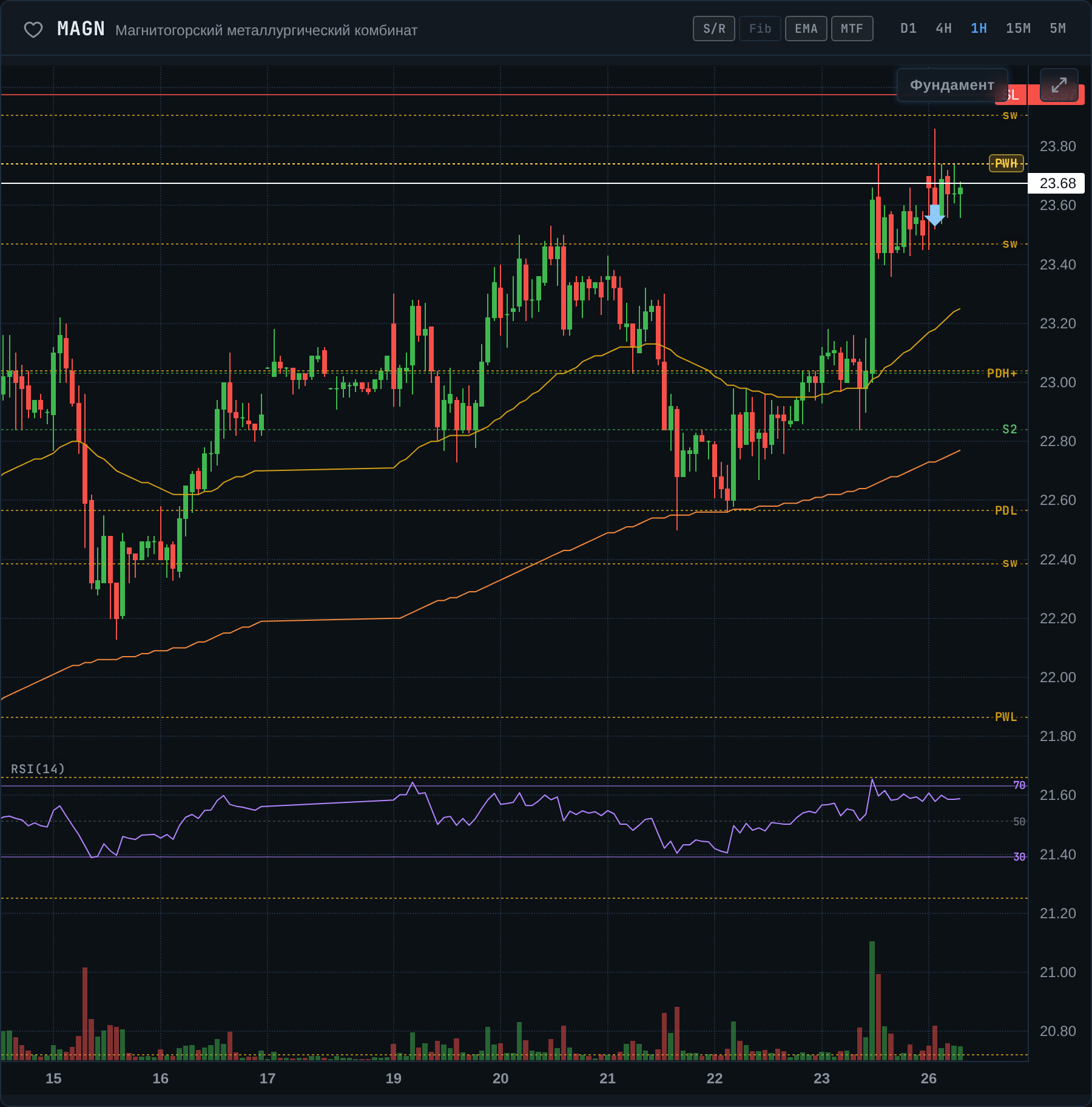
Task: Click the PWL level label
Action: pos(1006,717)
